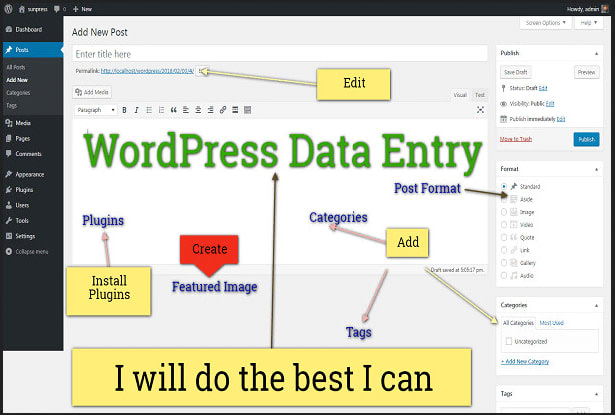Select the Link post format
Viewport: 615px width, 415px height.
click(x=504, y=250)
